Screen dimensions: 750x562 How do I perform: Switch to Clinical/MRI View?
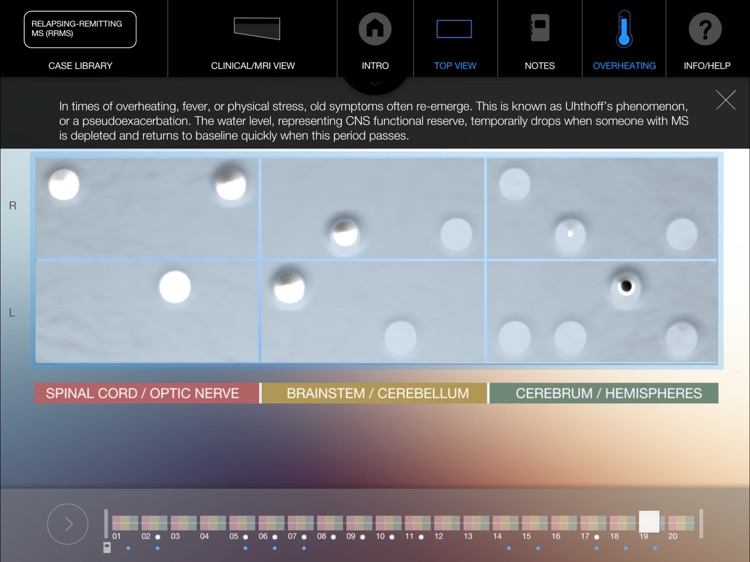[253, 66]
